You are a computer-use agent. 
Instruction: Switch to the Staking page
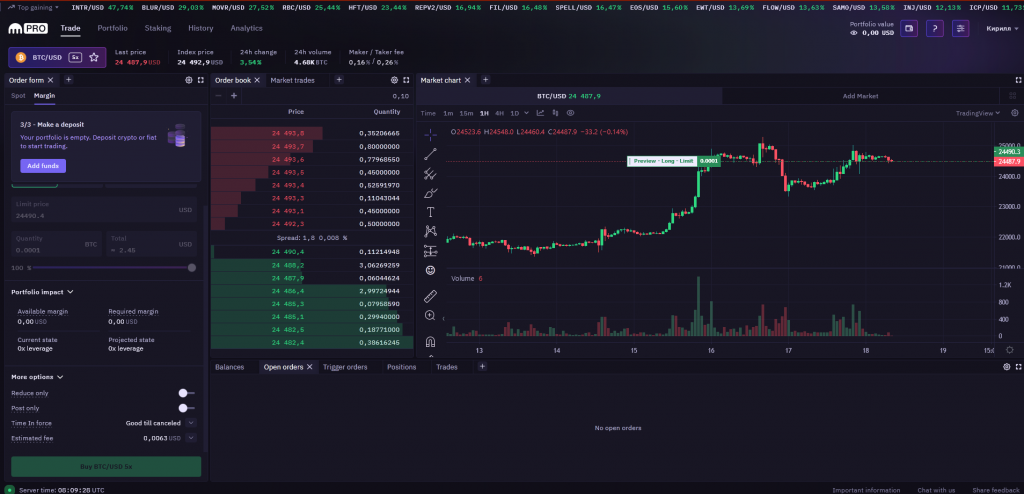pyautogui.click(x=157, y=28)
